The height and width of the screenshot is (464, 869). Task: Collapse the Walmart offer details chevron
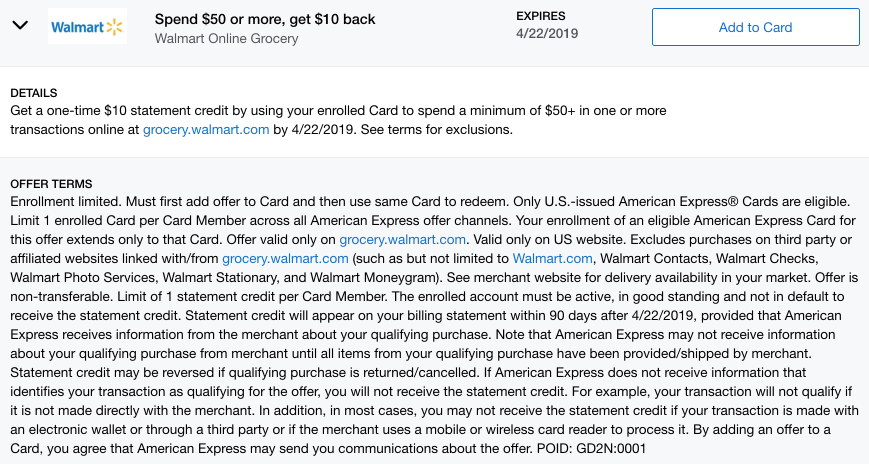click(x=19, y=27)
